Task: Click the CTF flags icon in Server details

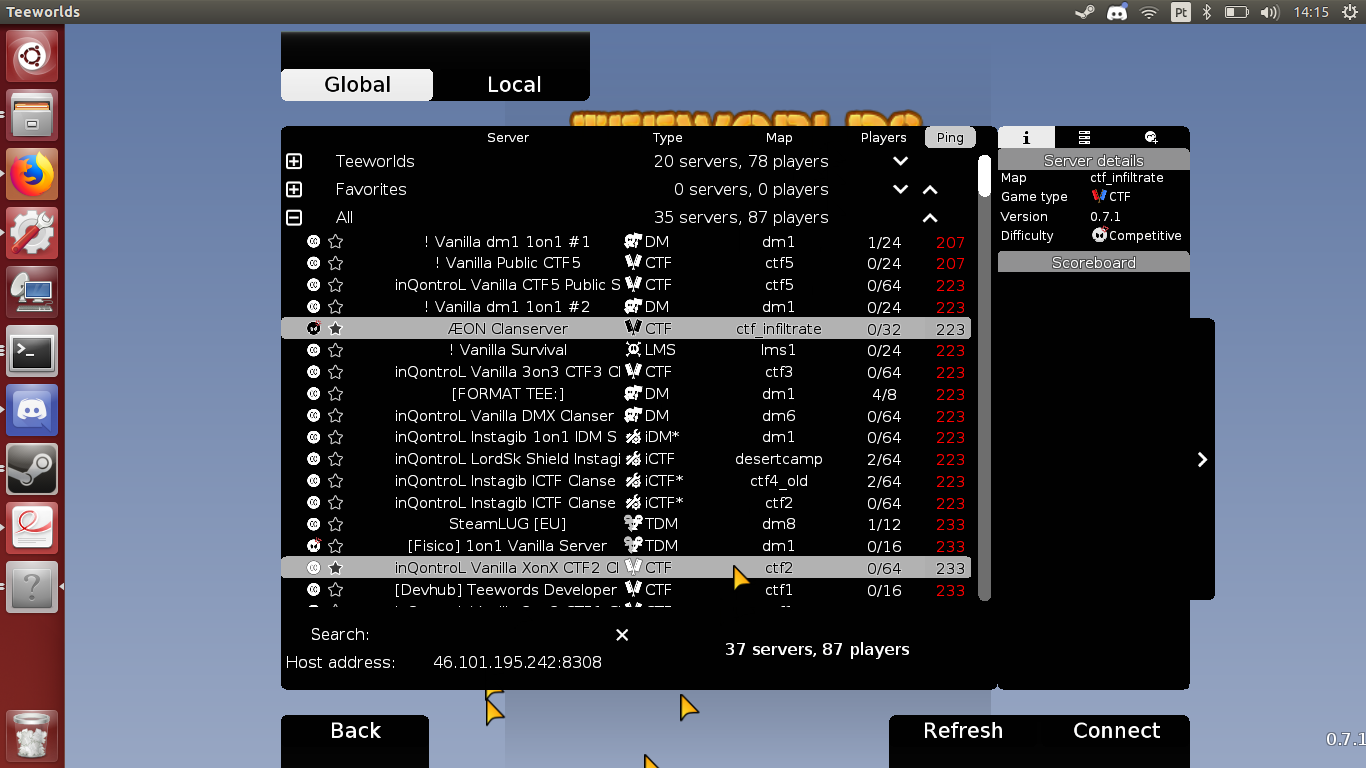Action: coord(1099,196)
